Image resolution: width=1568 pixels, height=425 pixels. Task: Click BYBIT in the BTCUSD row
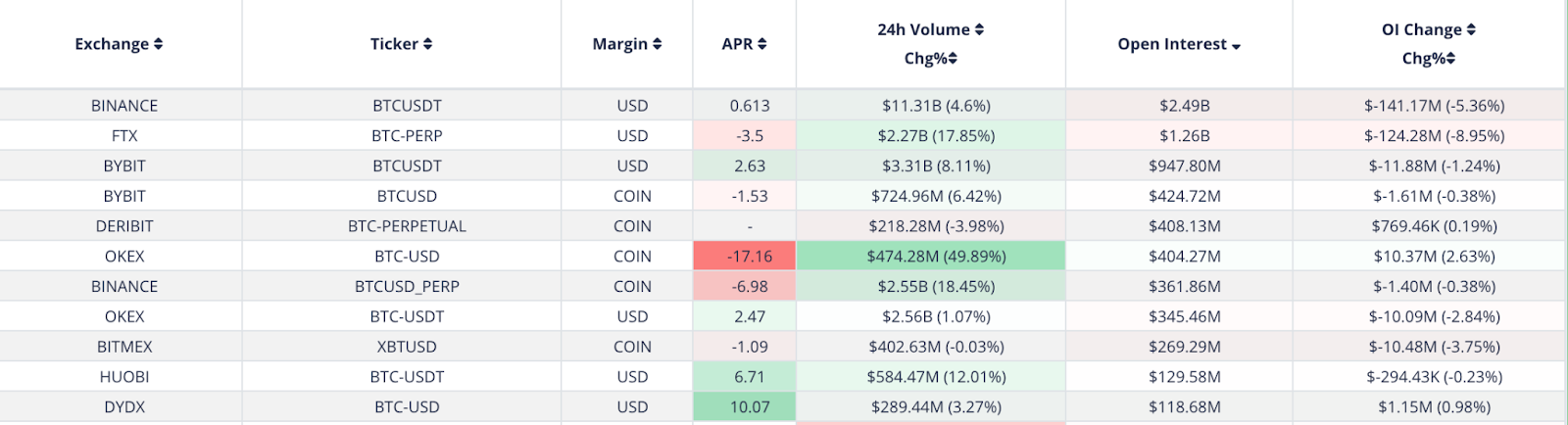(x=124, y=196)
